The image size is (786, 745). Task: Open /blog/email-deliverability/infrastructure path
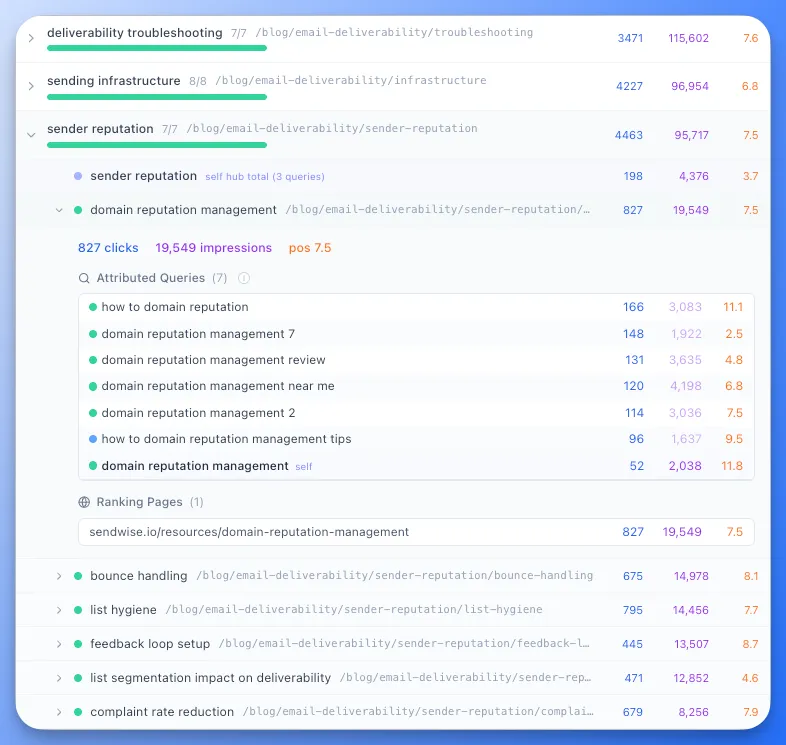351,81
